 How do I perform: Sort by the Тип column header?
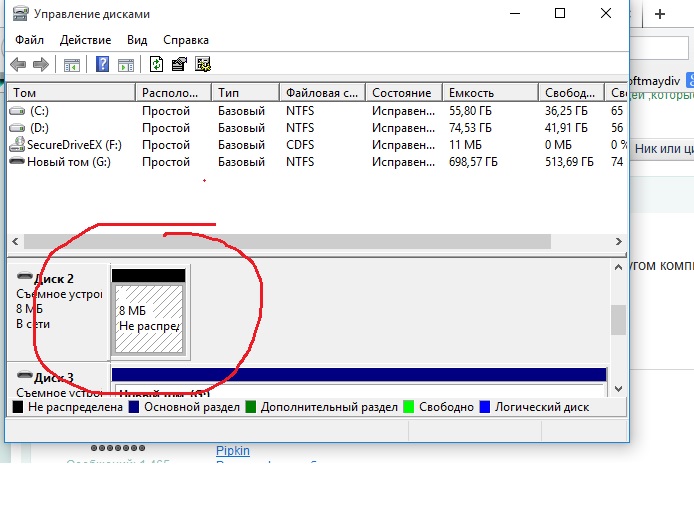point(246,93)
